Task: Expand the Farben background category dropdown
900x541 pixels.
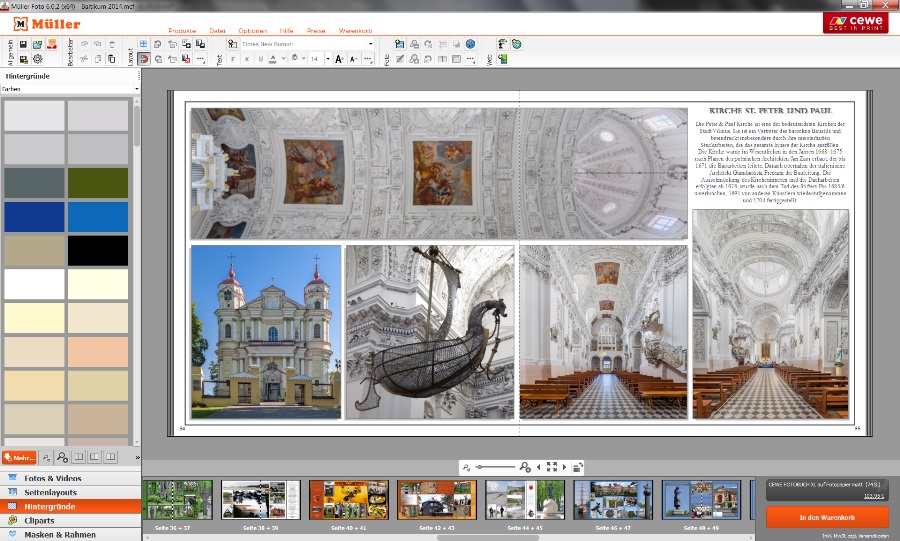Action: coord(136,89)
